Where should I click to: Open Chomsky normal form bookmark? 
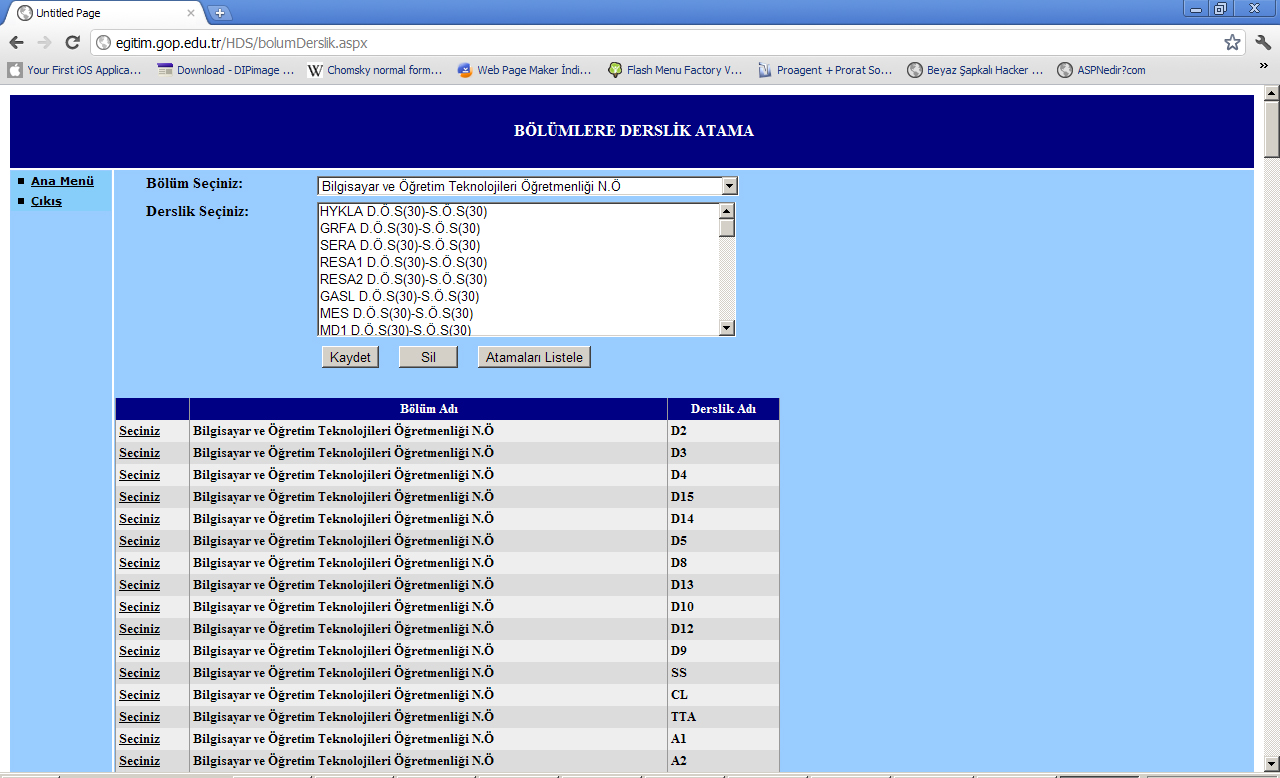click(374, 70)
